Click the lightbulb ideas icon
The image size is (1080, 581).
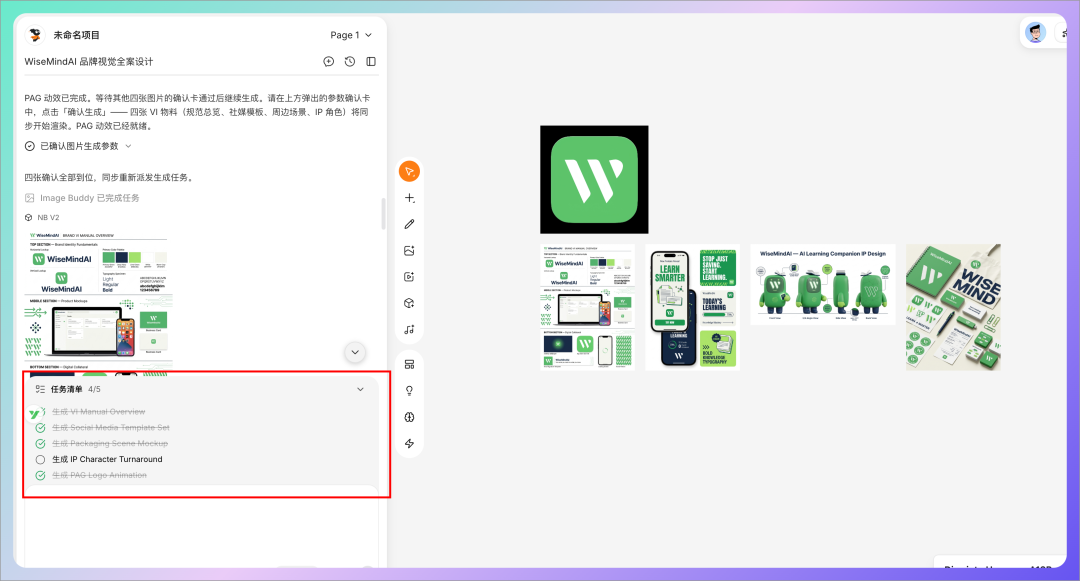(x=409, y=390)
